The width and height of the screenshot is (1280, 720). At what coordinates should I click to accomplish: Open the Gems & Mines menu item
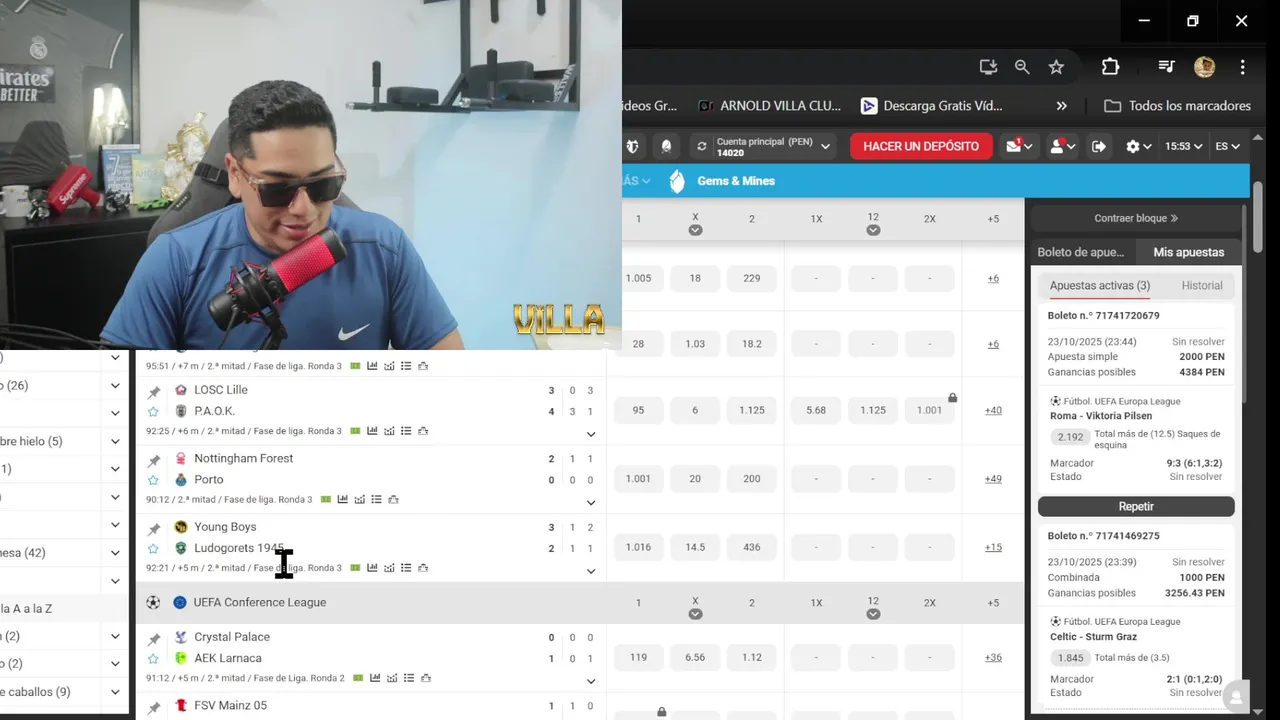(x=735, y=181)
